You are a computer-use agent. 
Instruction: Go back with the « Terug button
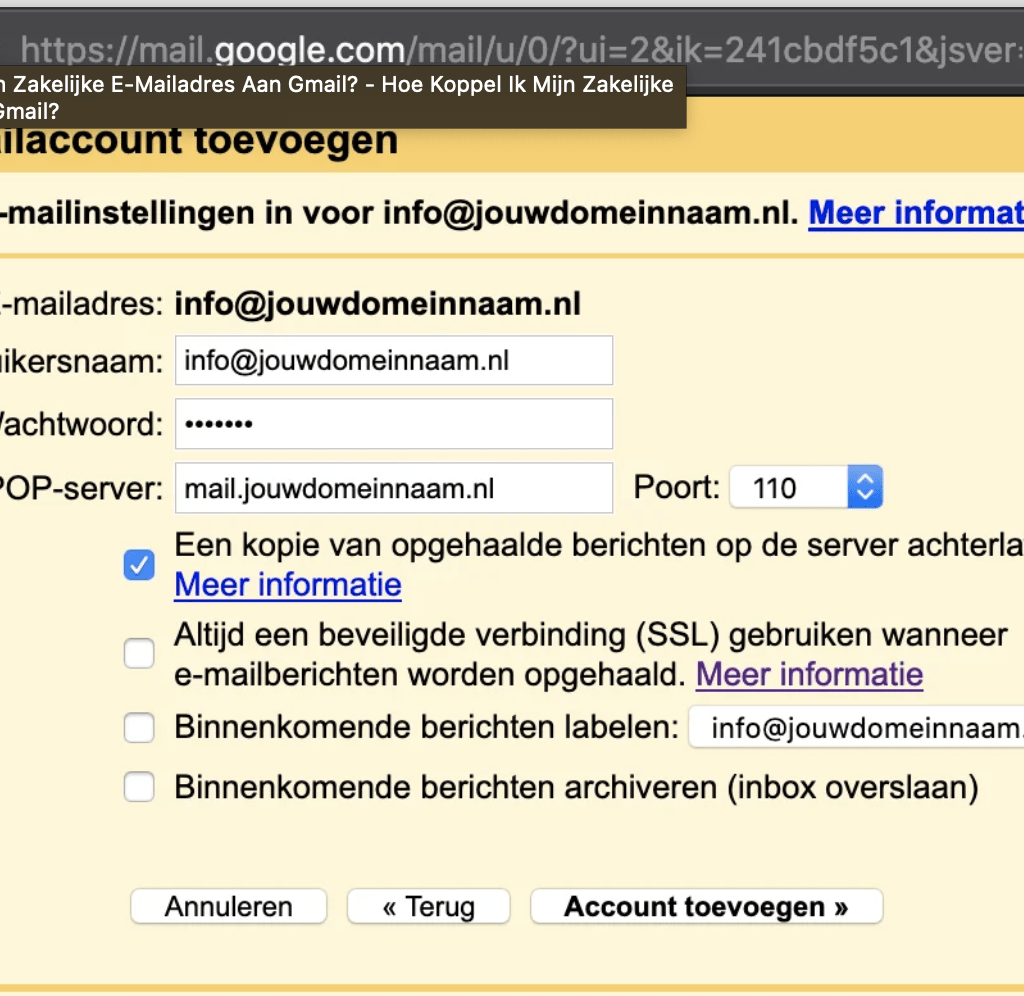[x=428, y=907]
